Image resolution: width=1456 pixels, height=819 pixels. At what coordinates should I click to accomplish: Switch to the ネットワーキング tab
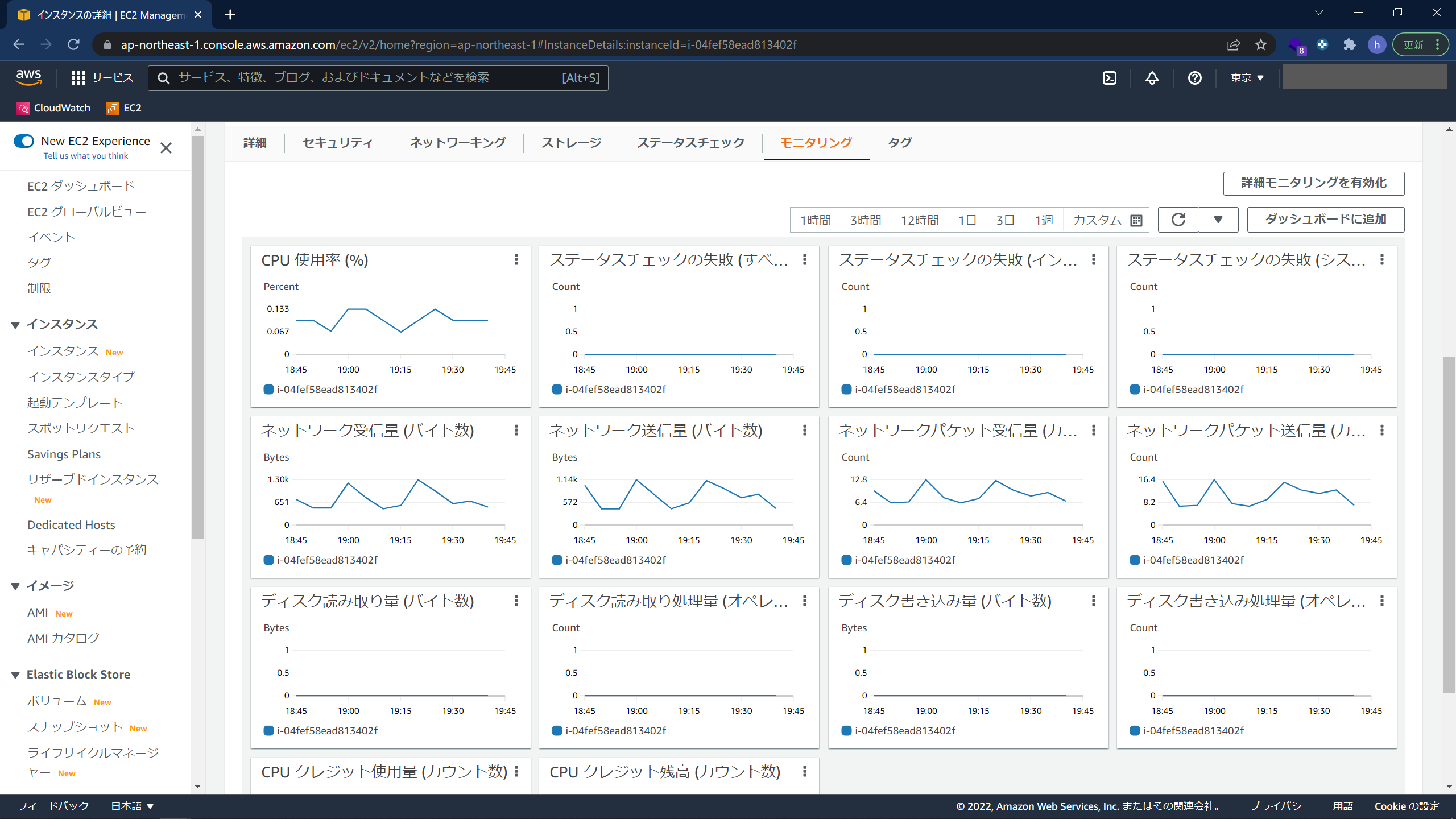[458, 143]
